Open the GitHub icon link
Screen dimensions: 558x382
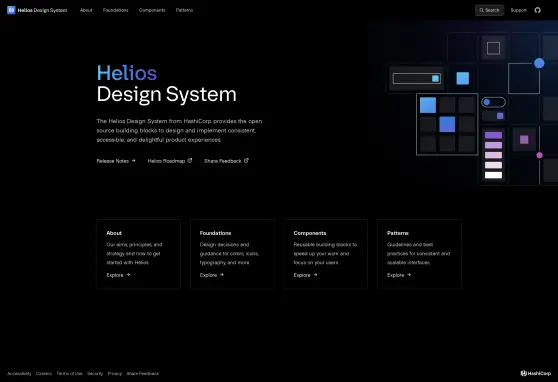pyautogui.click(x=537, y=10)
